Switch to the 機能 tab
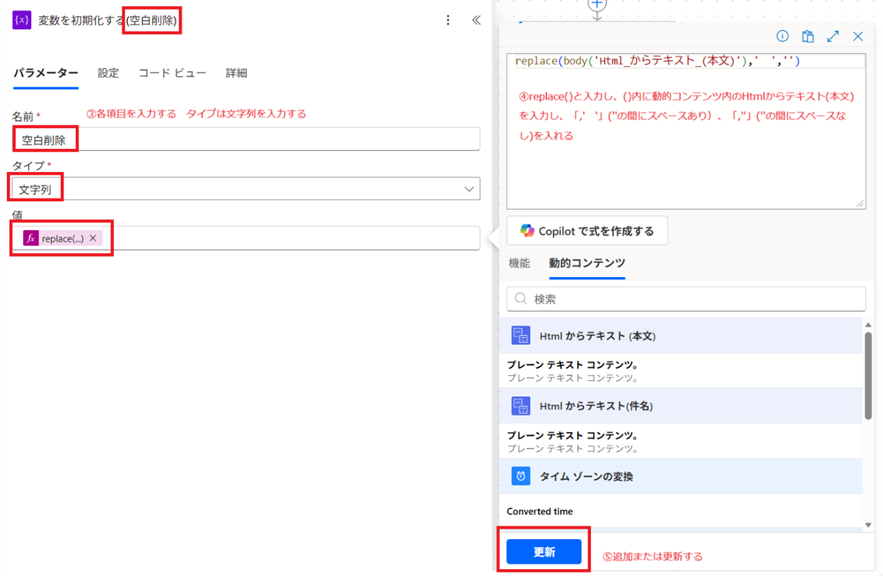This screenshot has height=576, width=883. 519,263
